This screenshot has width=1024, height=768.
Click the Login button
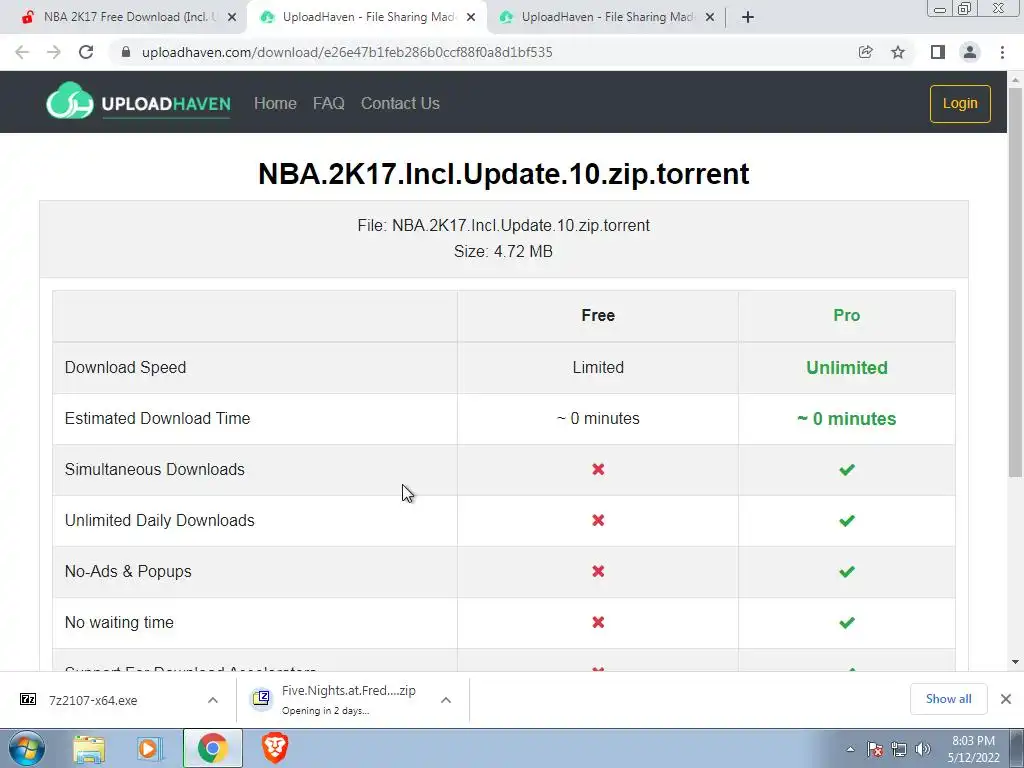point(960,103)
